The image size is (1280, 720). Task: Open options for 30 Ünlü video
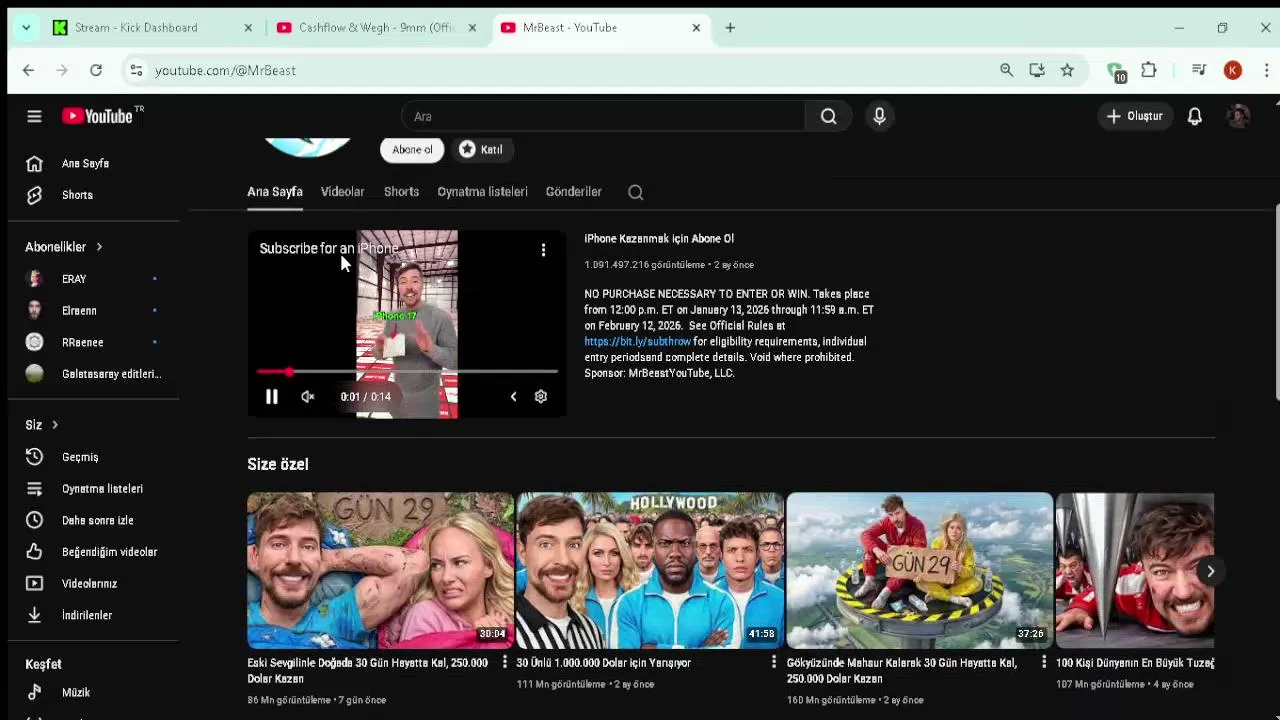(x=773, y=663)
